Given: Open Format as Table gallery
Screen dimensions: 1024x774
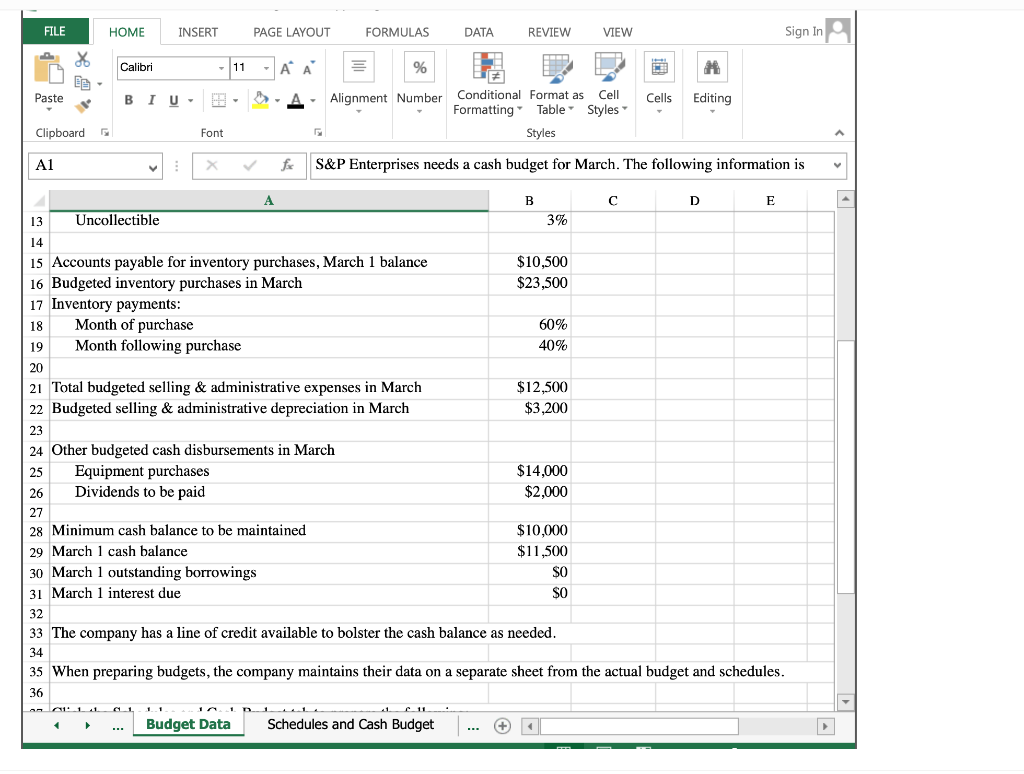Looking at the screenshot, I should (556, 85).
